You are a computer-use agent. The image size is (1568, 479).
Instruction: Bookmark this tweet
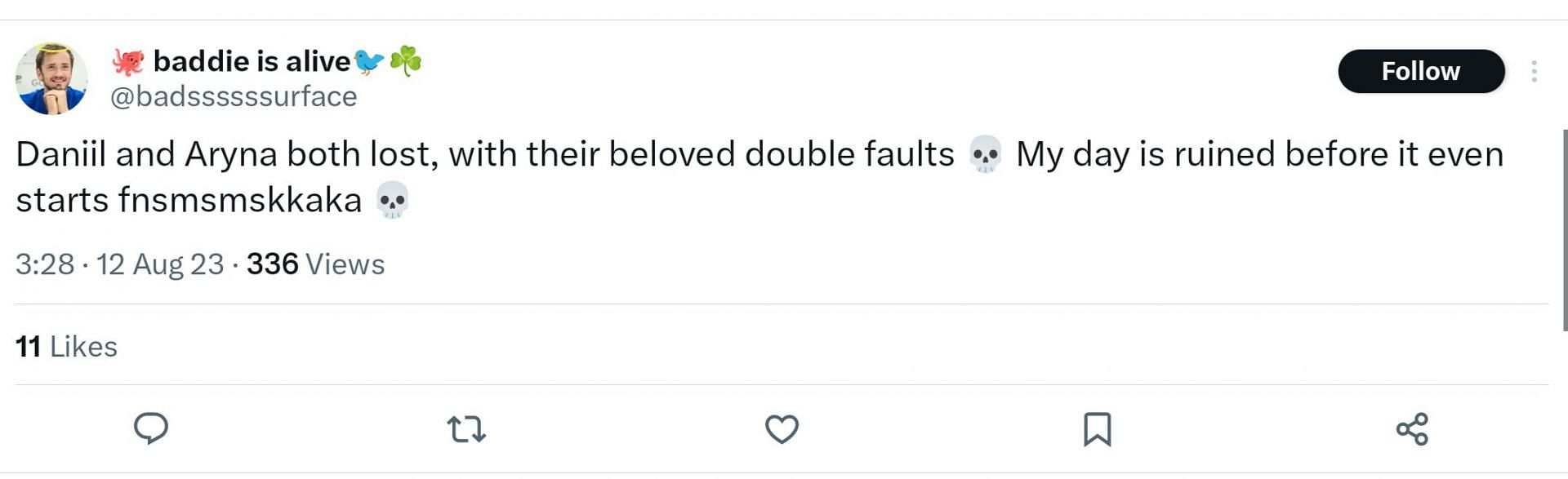(1097, 429)
